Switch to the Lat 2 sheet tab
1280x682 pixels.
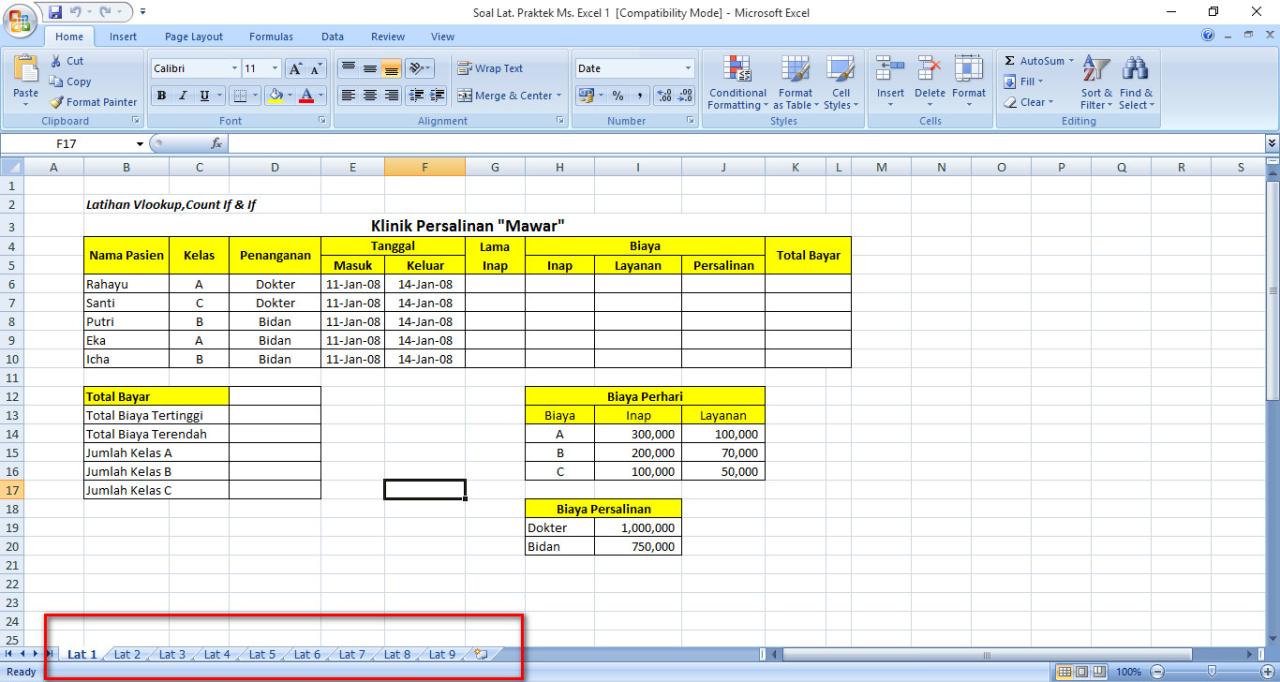point(127,654)
